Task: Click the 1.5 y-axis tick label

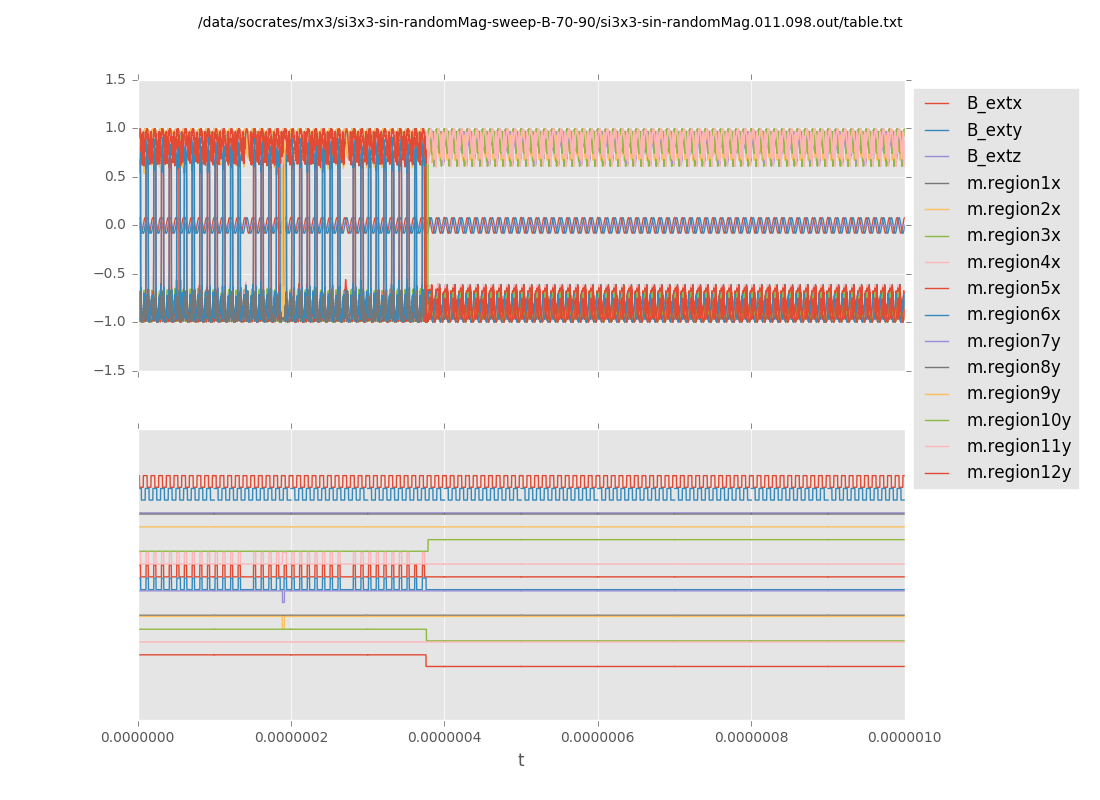Action: point(116,79)
